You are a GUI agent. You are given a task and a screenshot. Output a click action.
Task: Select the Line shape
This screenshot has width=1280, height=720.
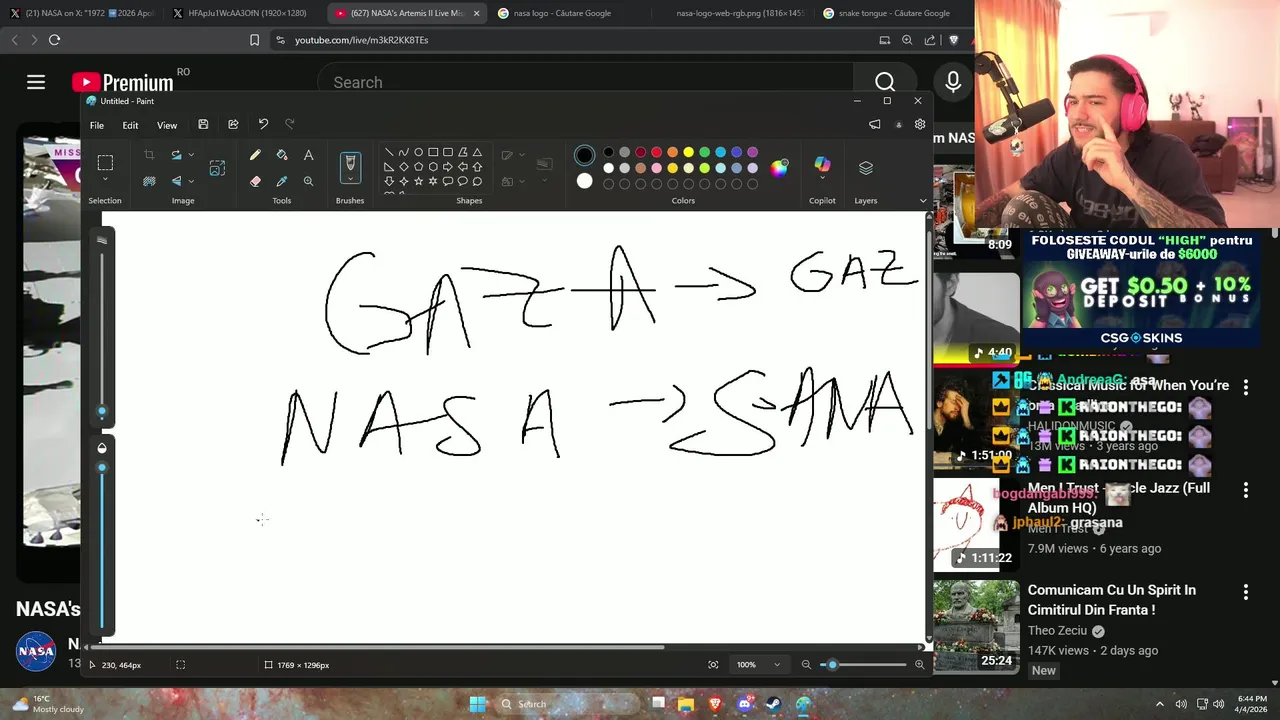389,152
